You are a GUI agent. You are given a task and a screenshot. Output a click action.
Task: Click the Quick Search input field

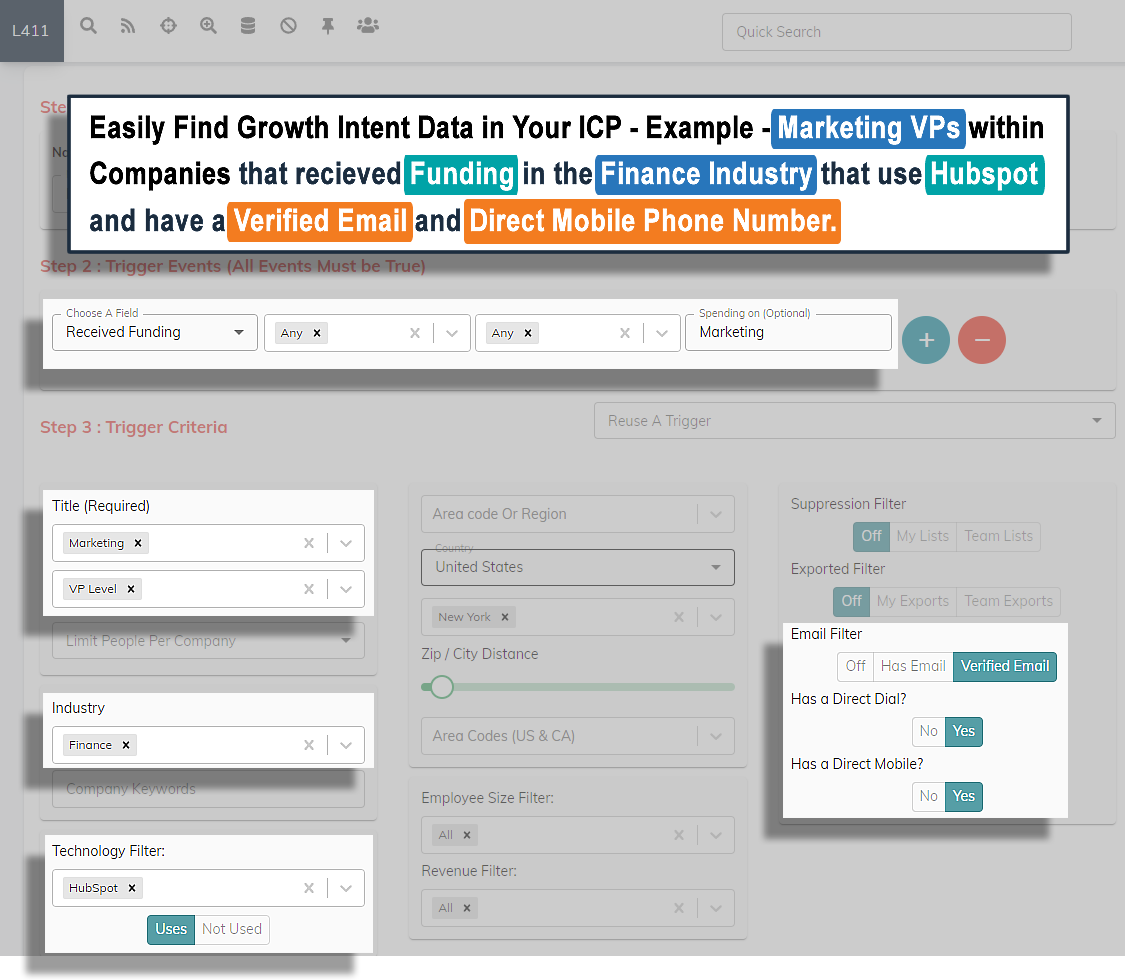896,32
